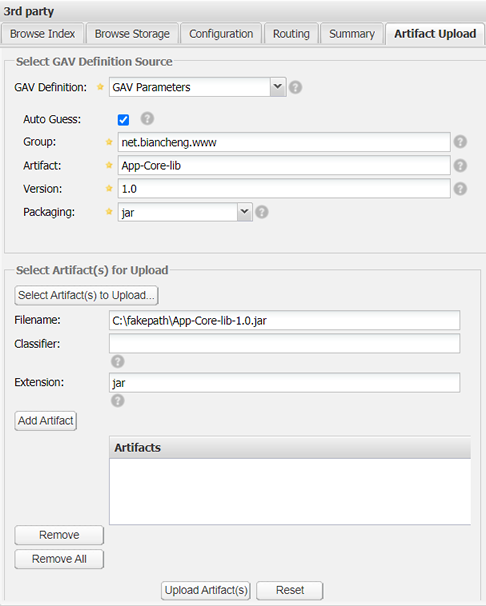Show help icon below Classifier field
The width and height of the screenshot is (486, 606).
[x=118, y=362]
